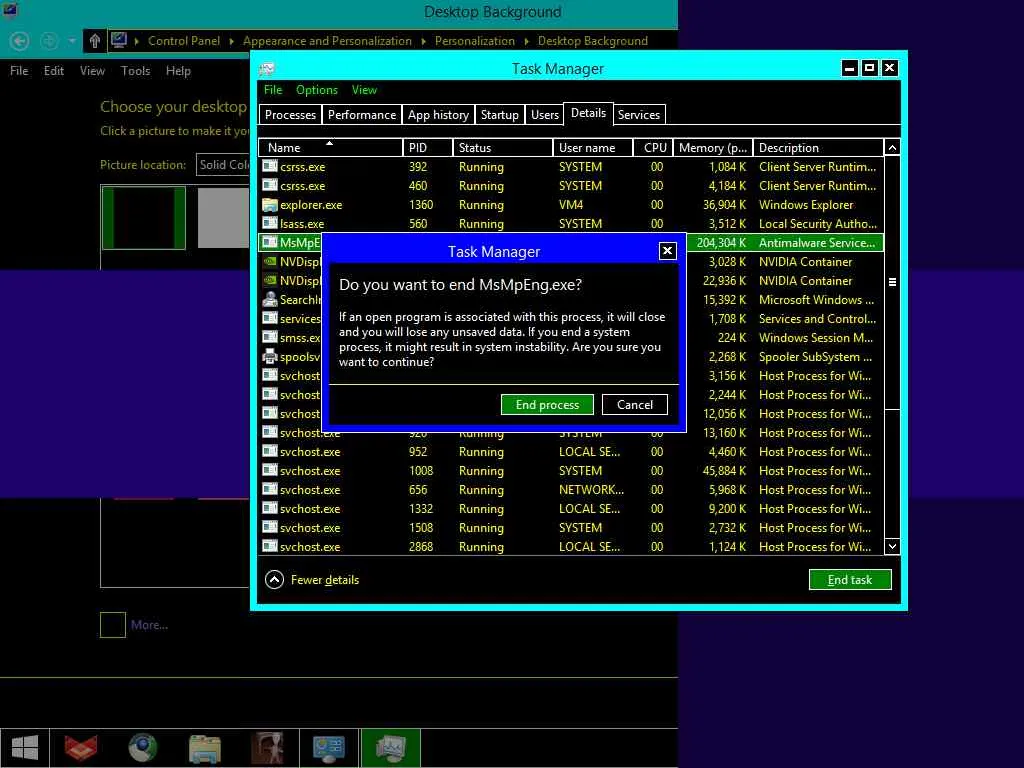Viewport: 1024px width, 768px height.
Task: Sort by Memory column header
Action: point(712,148)
